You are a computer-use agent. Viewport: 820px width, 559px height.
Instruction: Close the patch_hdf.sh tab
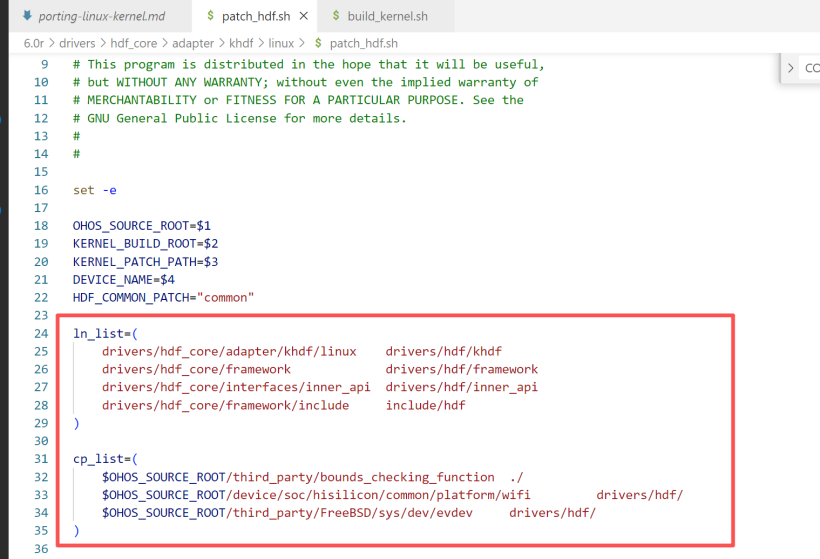click(304, 17)
